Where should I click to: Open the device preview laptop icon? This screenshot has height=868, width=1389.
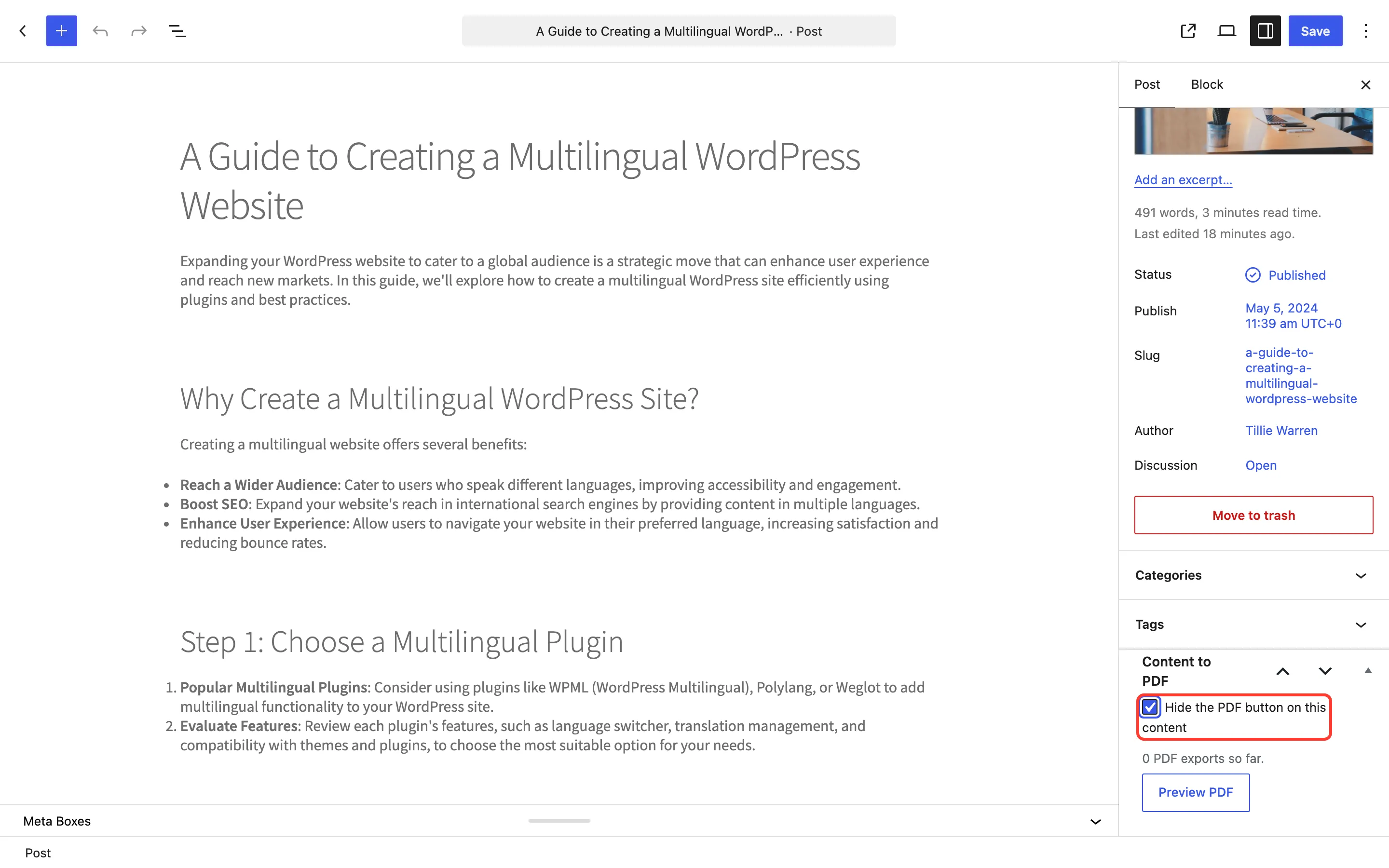[x=1226, y=31]
